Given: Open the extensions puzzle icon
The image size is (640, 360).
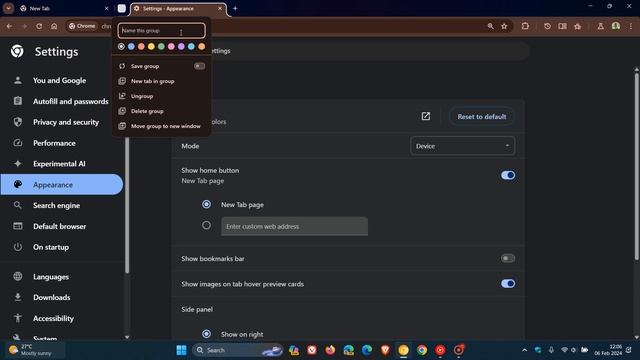Looking at the screenshot, I should click(525, 26).
